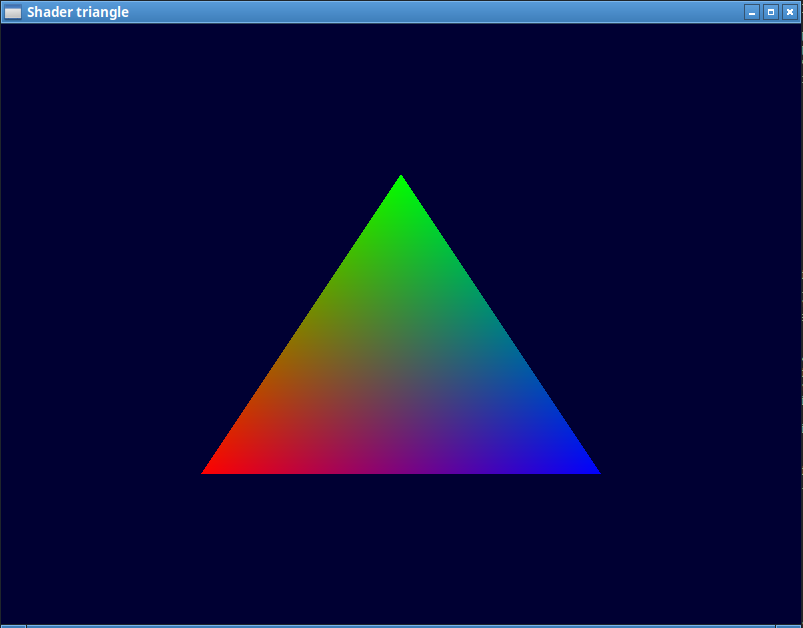The width and height of the screenshot is (803, 628).
Task: Close the Shader triangle window
Action: (790, 12)
